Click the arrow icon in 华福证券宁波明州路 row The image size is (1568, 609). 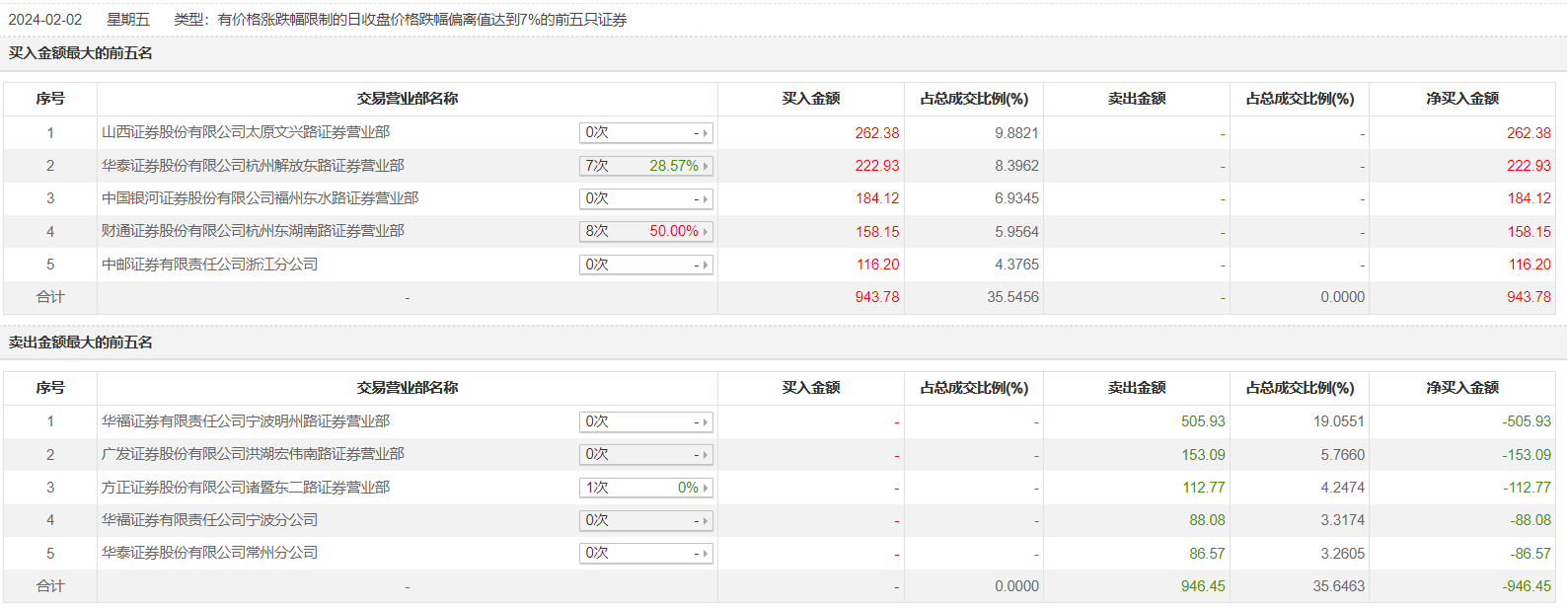coord(706,422)
